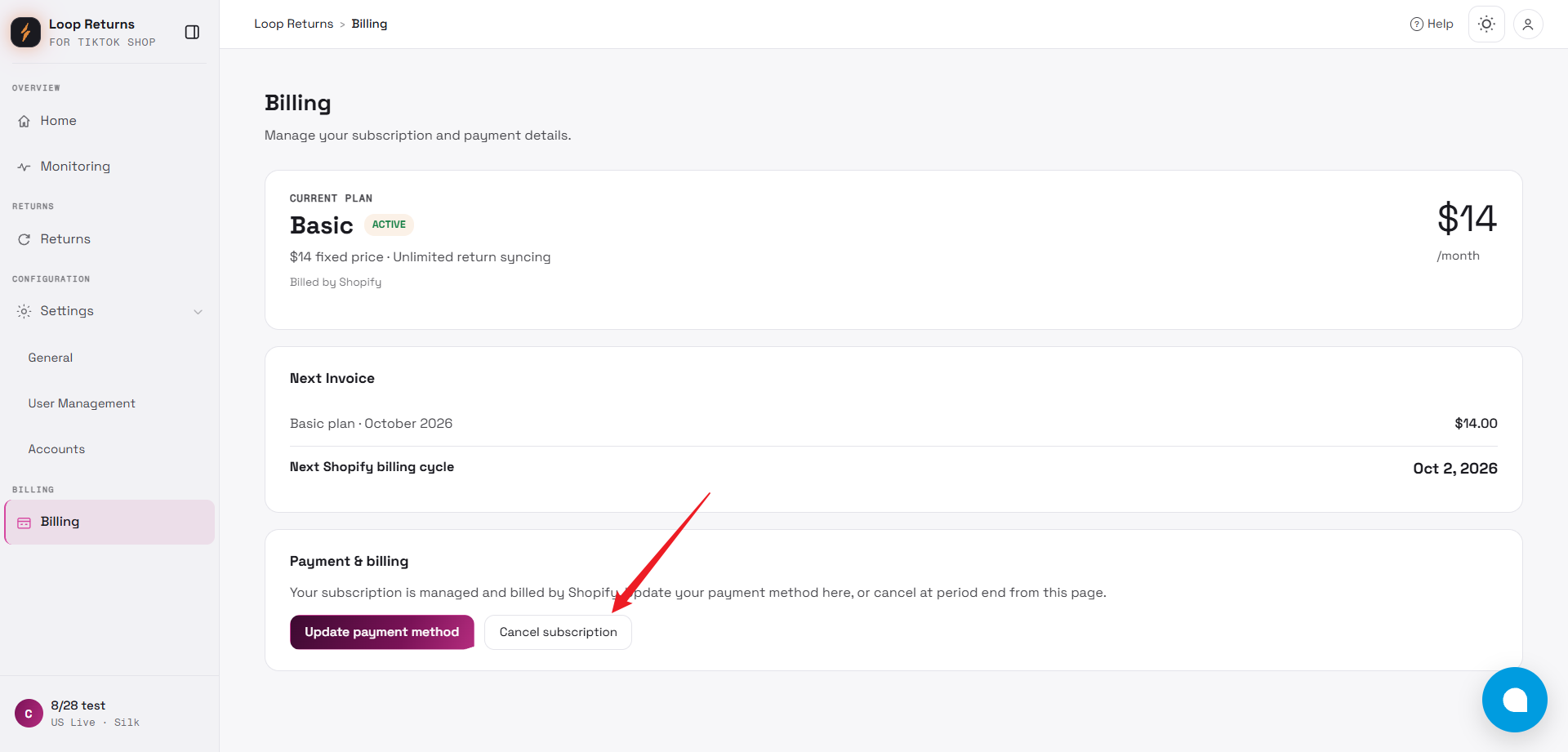Click the Settings gear icon
The width and height of the screenshot is (1568, 752).
pyautogui.click(x=24, y=311)
